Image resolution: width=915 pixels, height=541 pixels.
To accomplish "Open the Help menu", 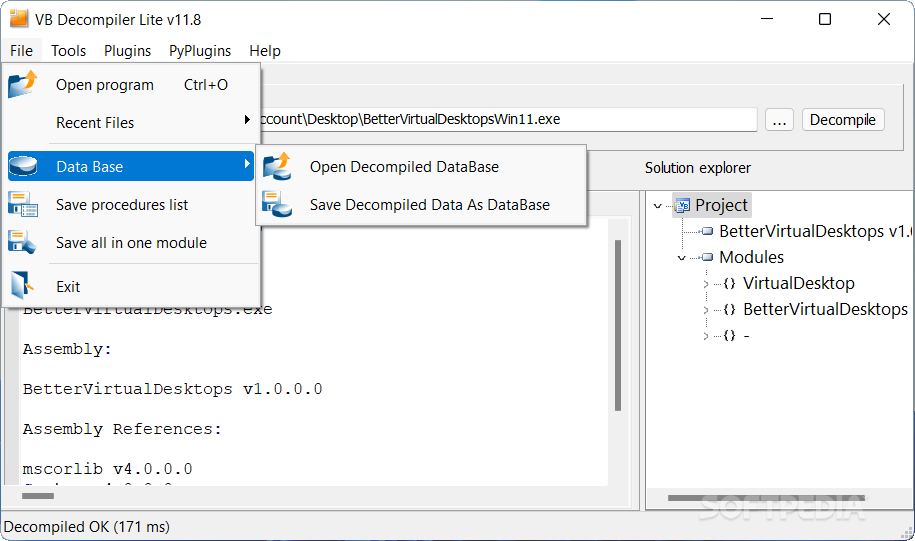I will (265, 51).
